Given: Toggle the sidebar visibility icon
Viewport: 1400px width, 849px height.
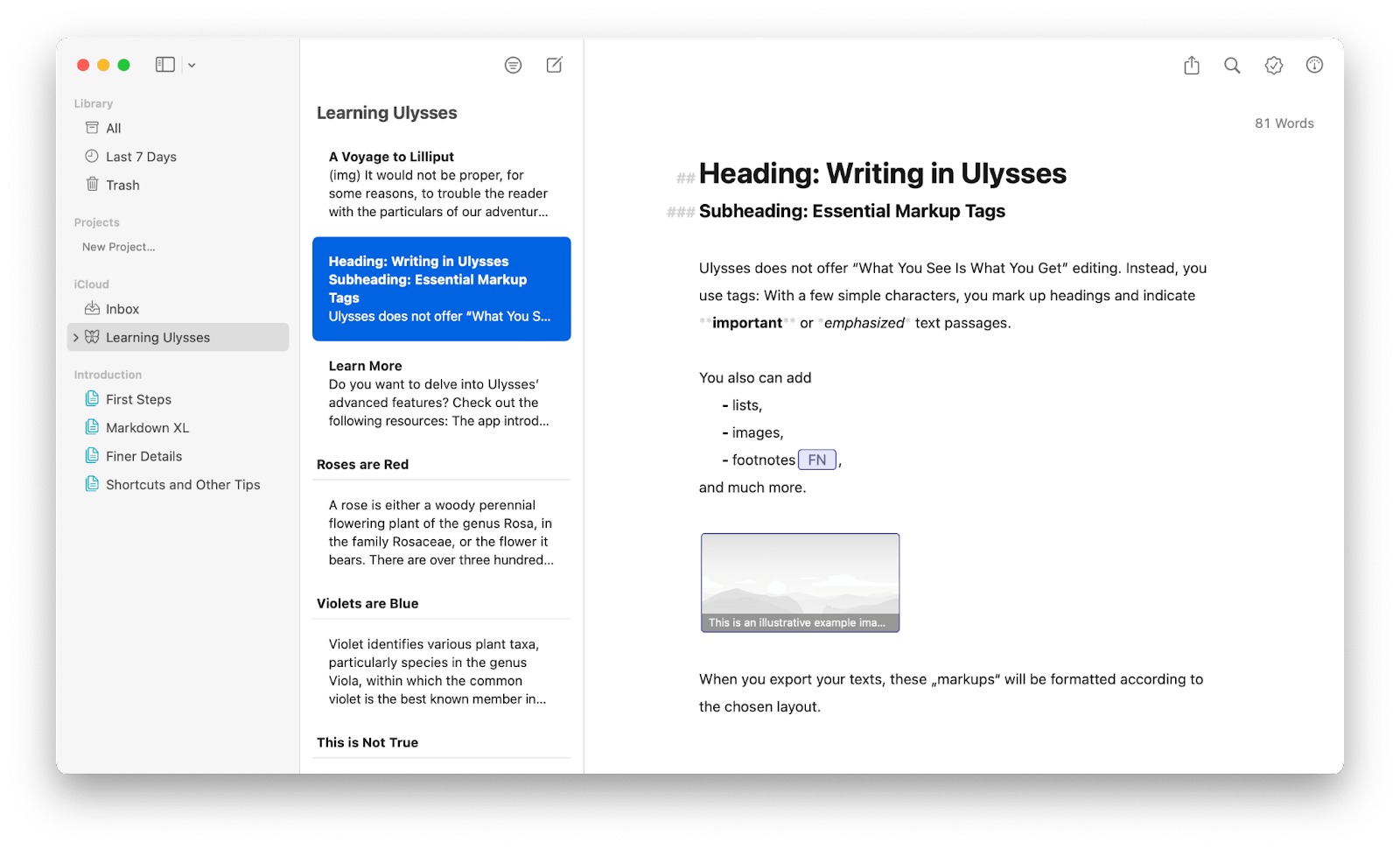Looking at the screenshot, I should (164, 64).
